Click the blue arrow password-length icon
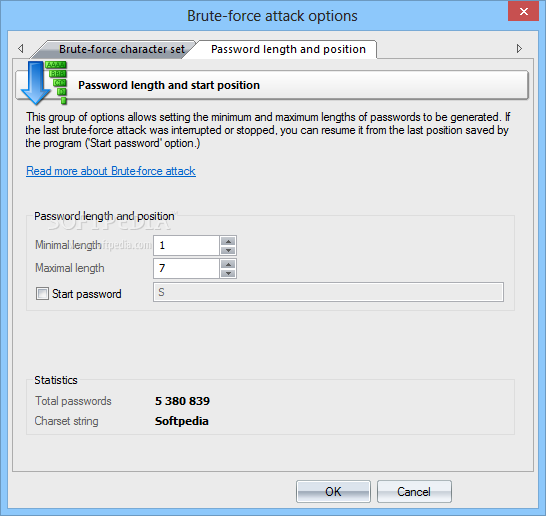The image size is (546, 516). click(x=43, y=83)
